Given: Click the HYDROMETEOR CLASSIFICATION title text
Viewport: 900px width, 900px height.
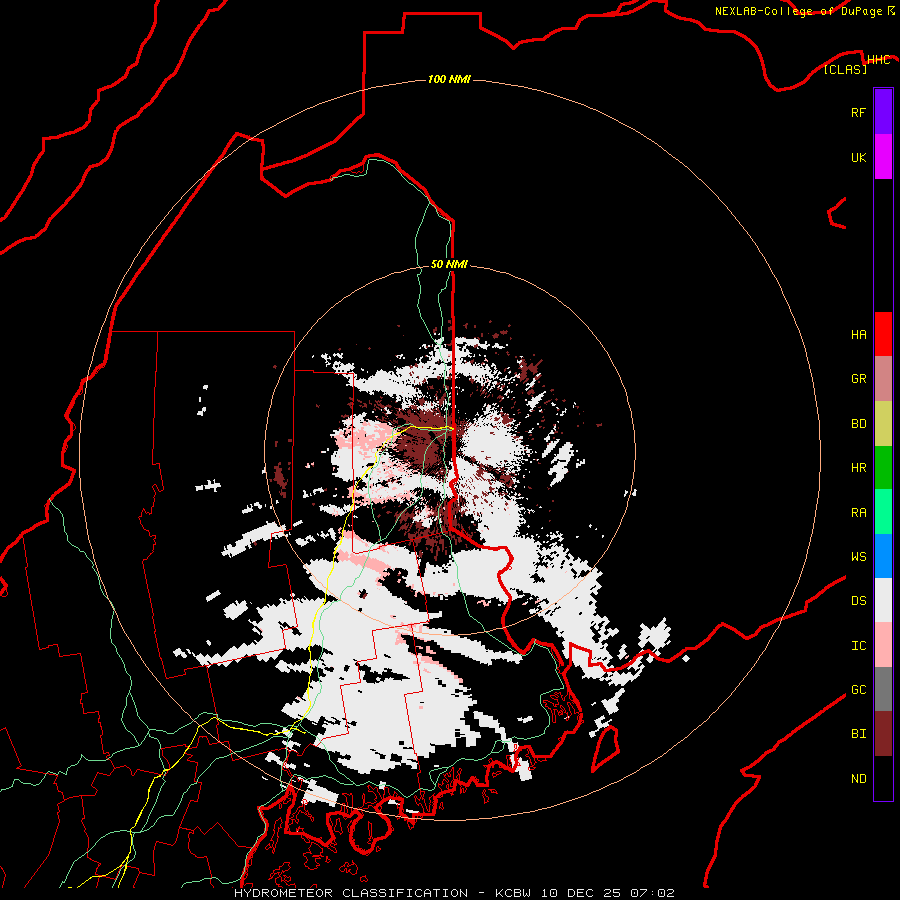Looking at the screenshot, I should click(x=351, y=893).
